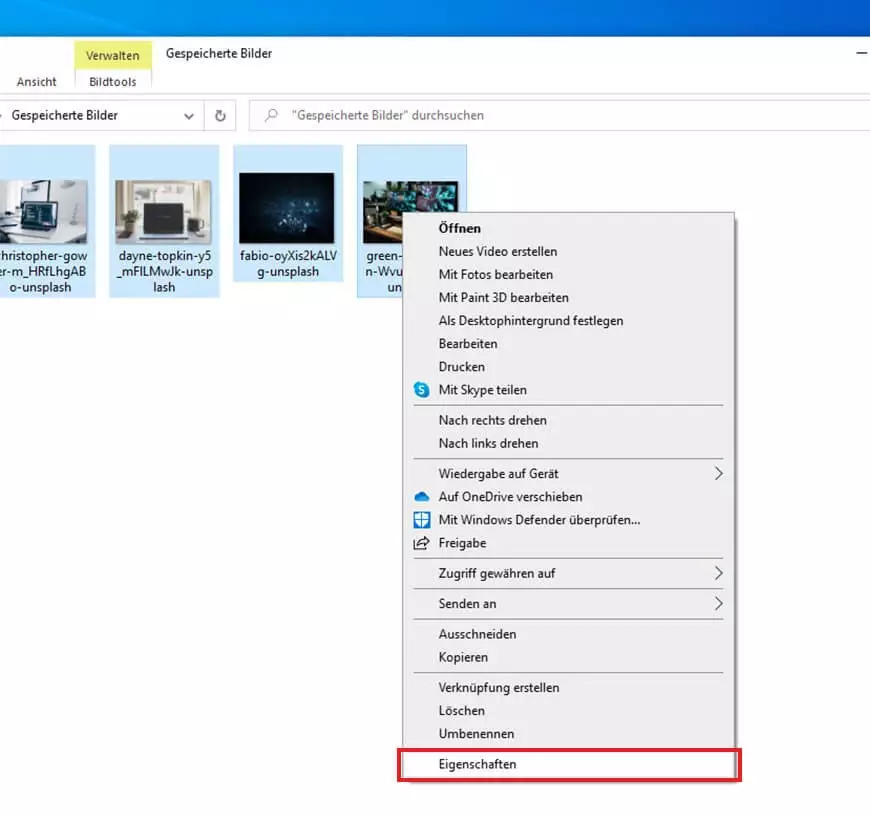Click the Freigabe share icon
870x815 pixels.
click(x=421, y=543)
